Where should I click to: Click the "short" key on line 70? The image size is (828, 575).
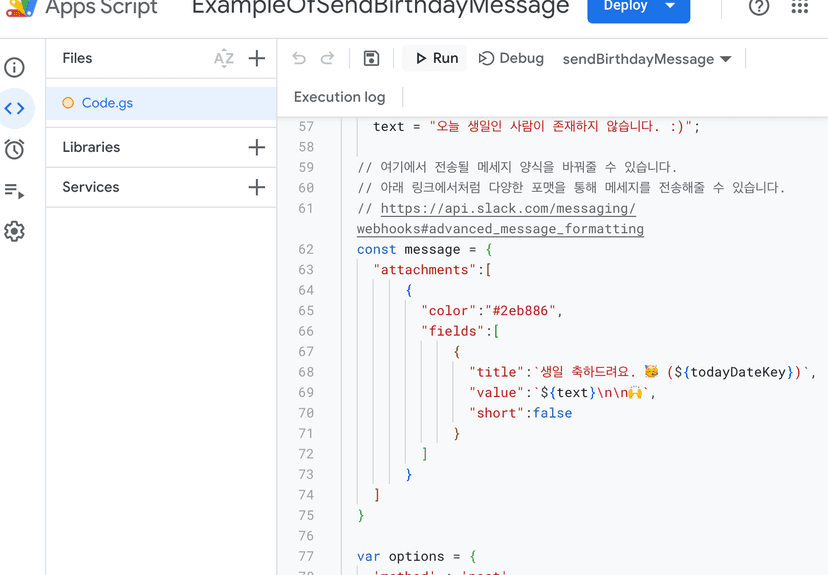tap(496, 413)
